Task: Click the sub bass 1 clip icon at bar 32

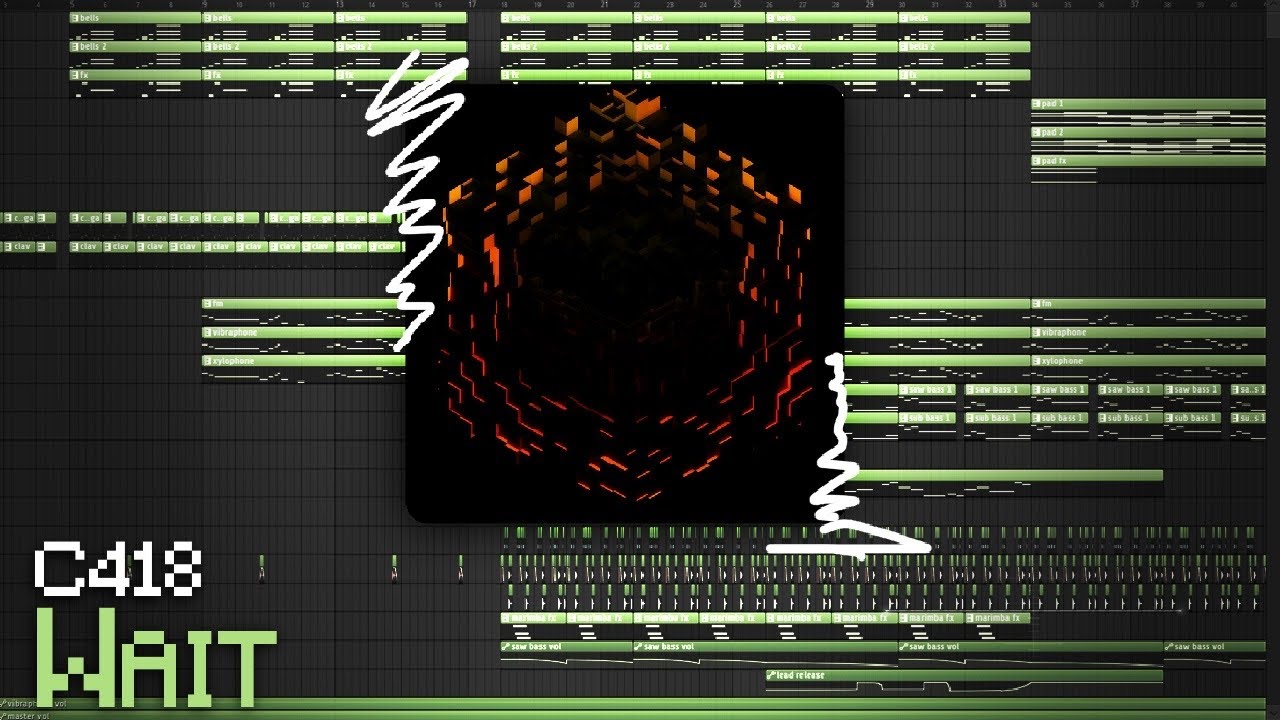Action: (971, 418)
